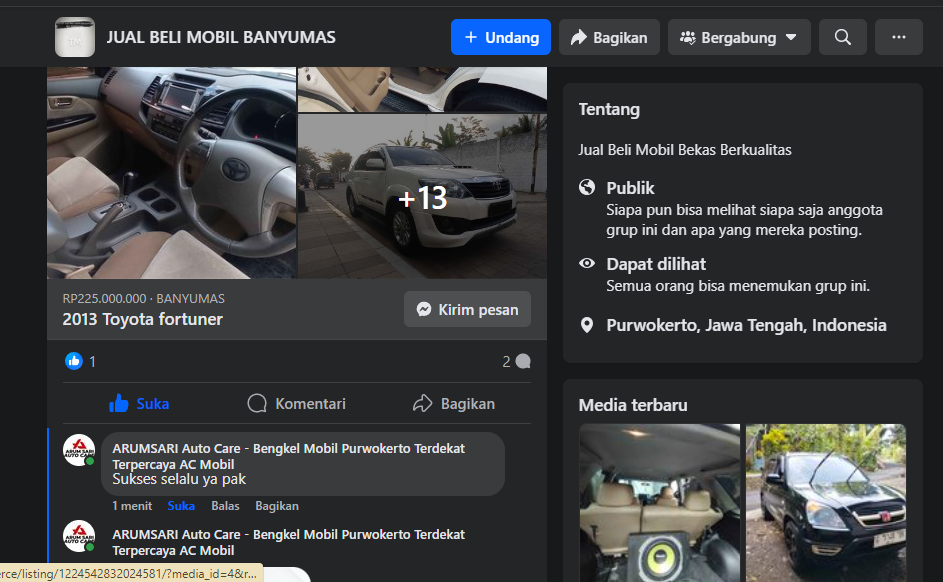Open the Fortuner dashboard interior photo
The image size is (943, 582).
point(171,173)
